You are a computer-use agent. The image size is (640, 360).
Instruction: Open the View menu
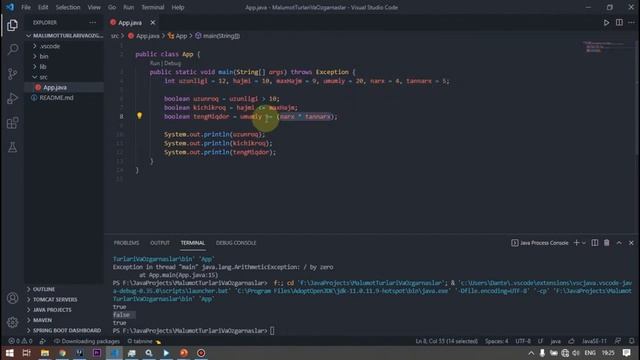[94, 7]
